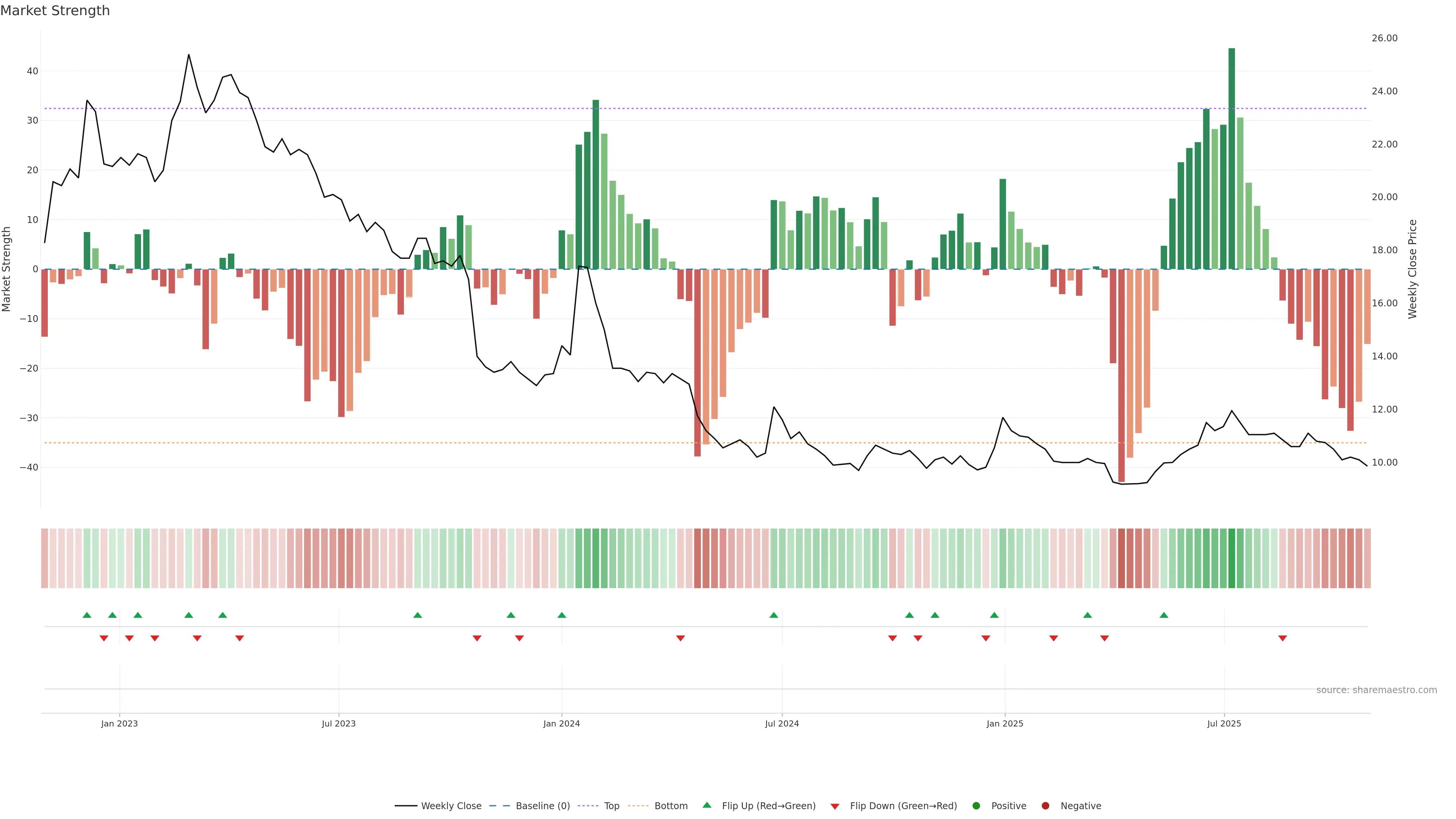The image size is (1456, 819).
Task: Click the Jan 2024 x-axis label
Action: [x=561, y=723]
